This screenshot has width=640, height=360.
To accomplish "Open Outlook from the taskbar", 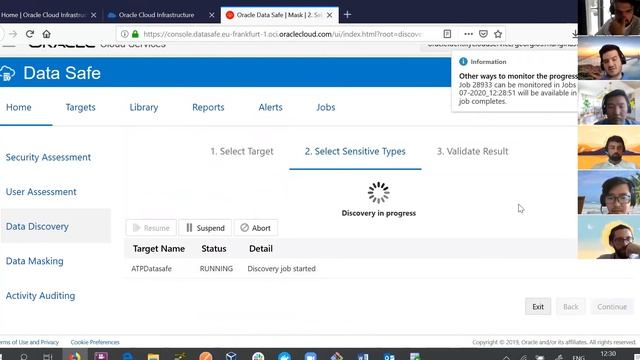I will pos(389,357).
